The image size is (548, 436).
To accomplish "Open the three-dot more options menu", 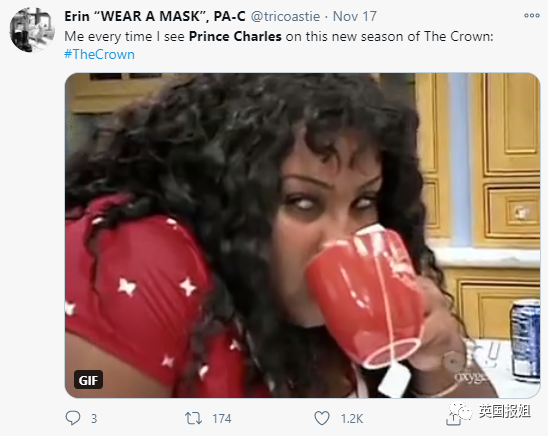I will 532,15.
